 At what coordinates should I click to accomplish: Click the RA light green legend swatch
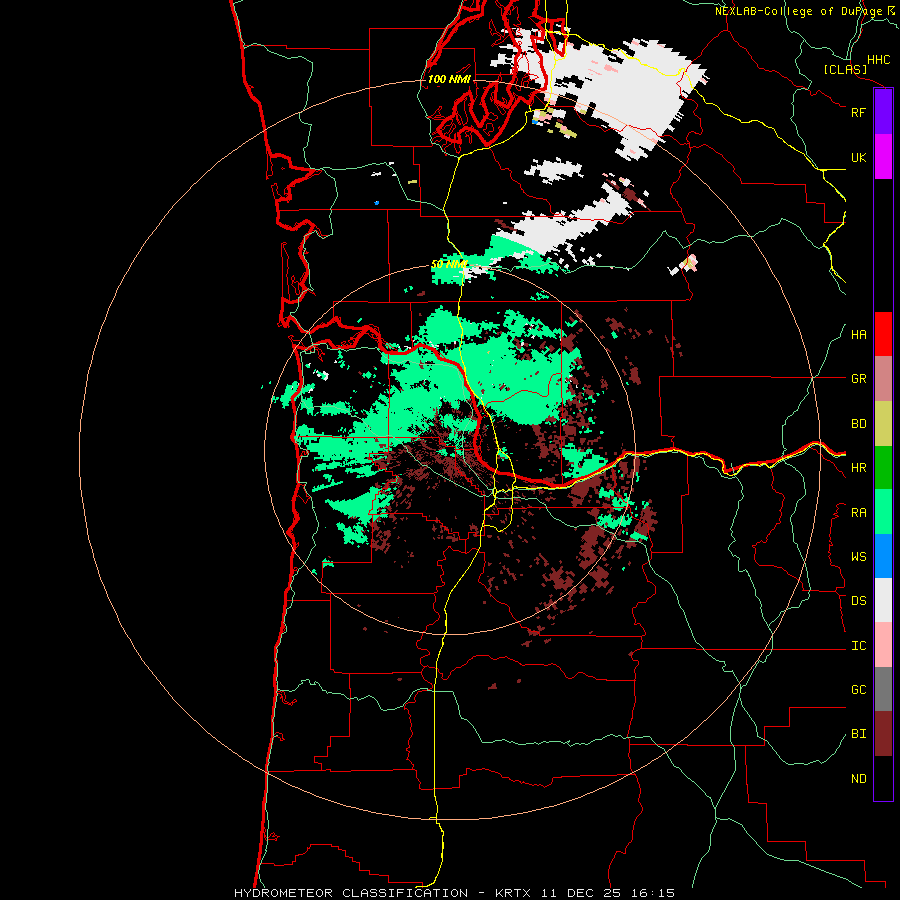883,512
